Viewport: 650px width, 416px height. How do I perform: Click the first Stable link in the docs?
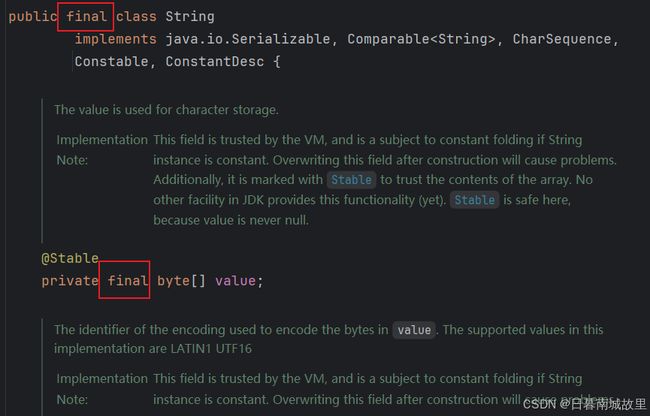click(351, 180)
